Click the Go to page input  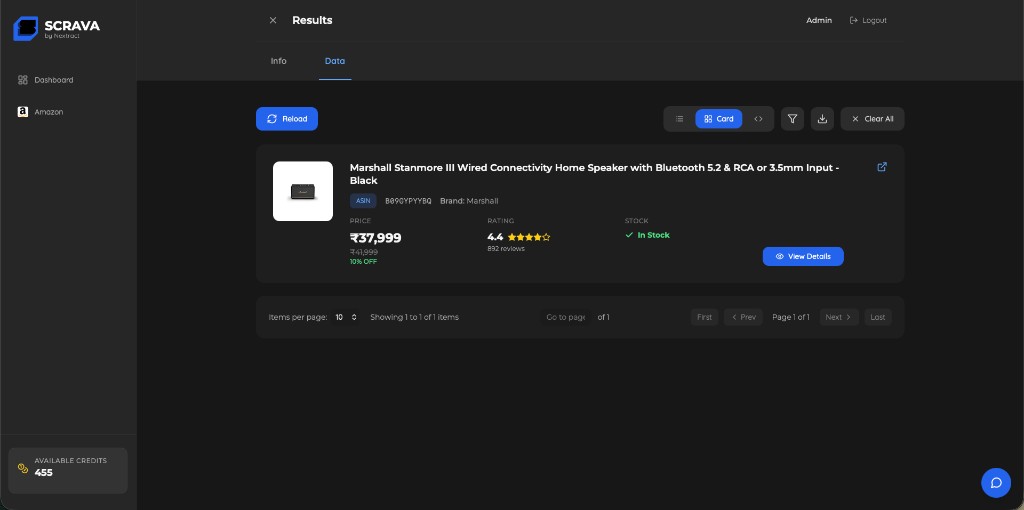[566, 317]
